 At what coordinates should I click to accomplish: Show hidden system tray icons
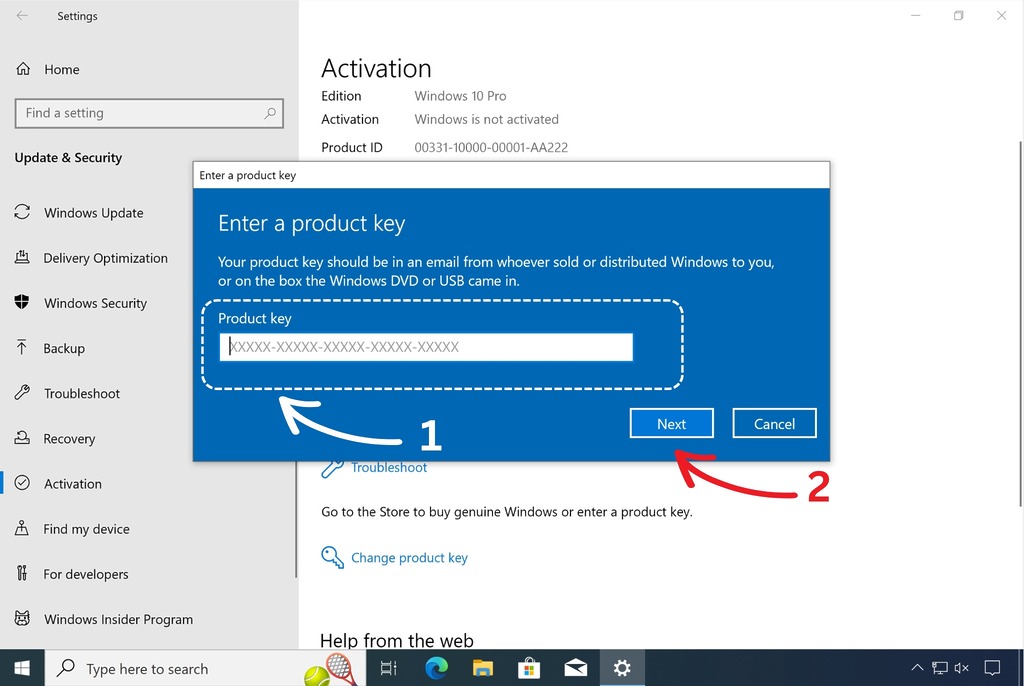click(x=917, y=667)
